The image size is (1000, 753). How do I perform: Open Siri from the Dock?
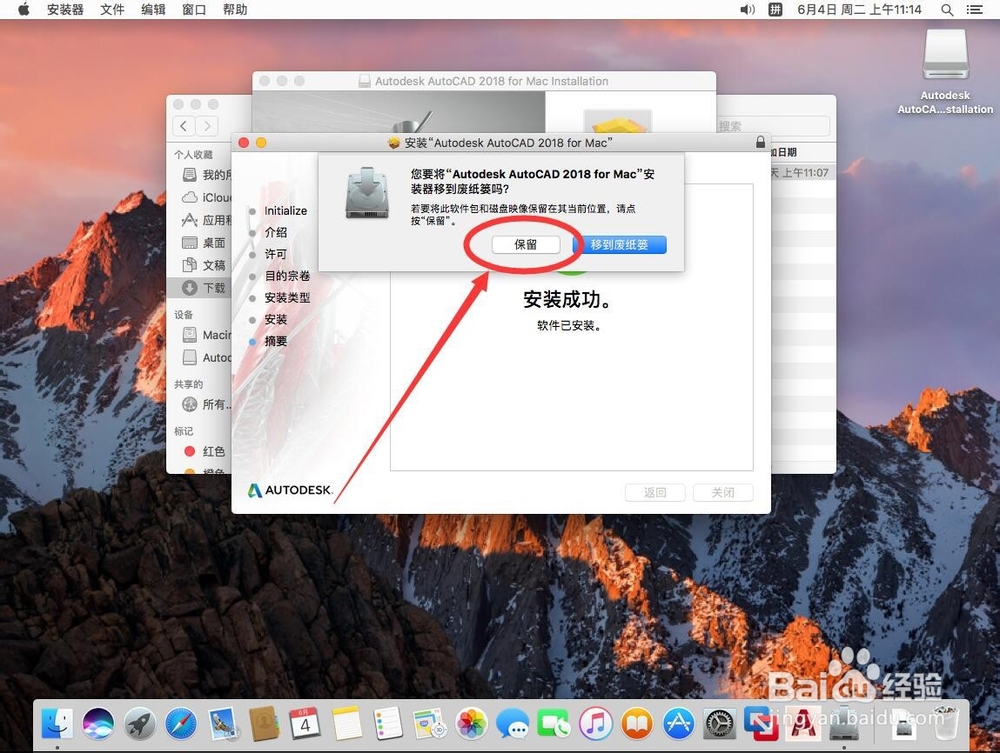pyautogui.click(x=98, y=724)
